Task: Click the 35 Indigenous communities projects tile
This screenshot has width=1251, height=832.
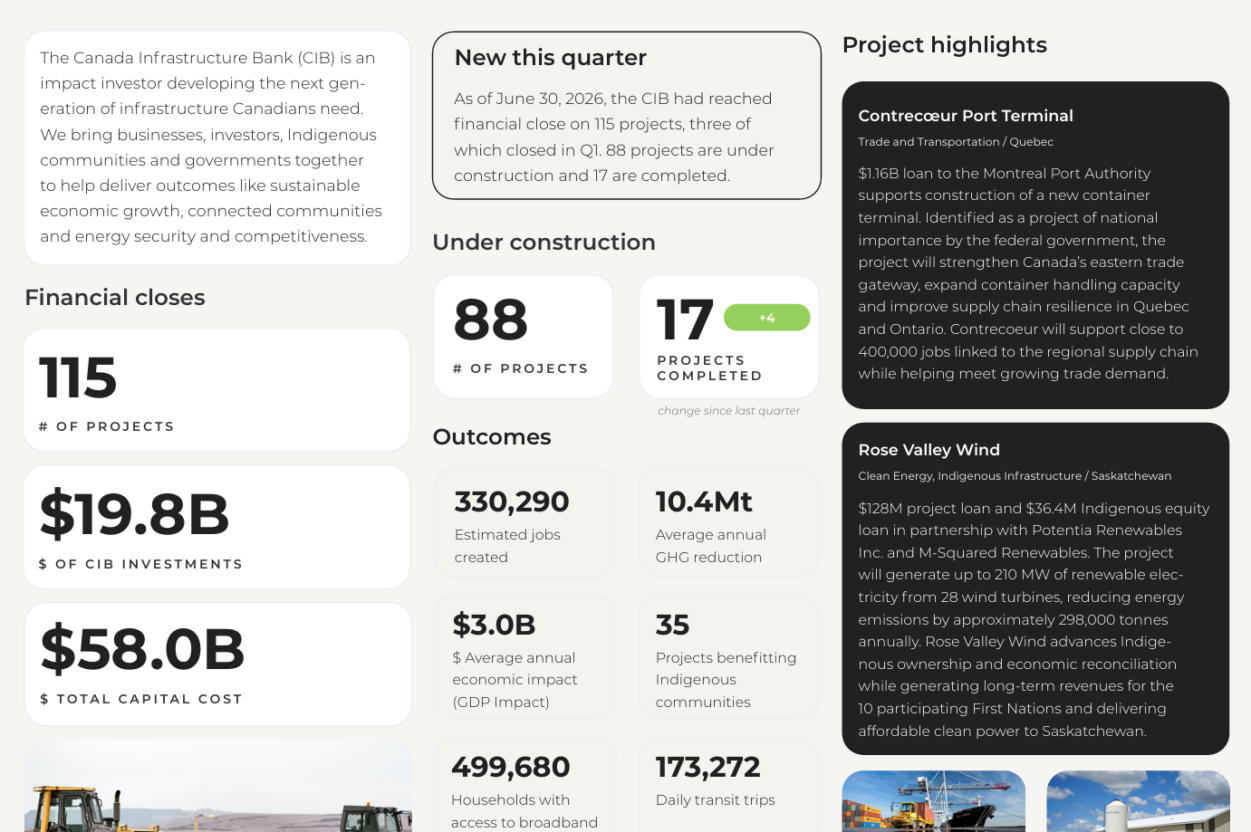Action: [x=729, y=657]
